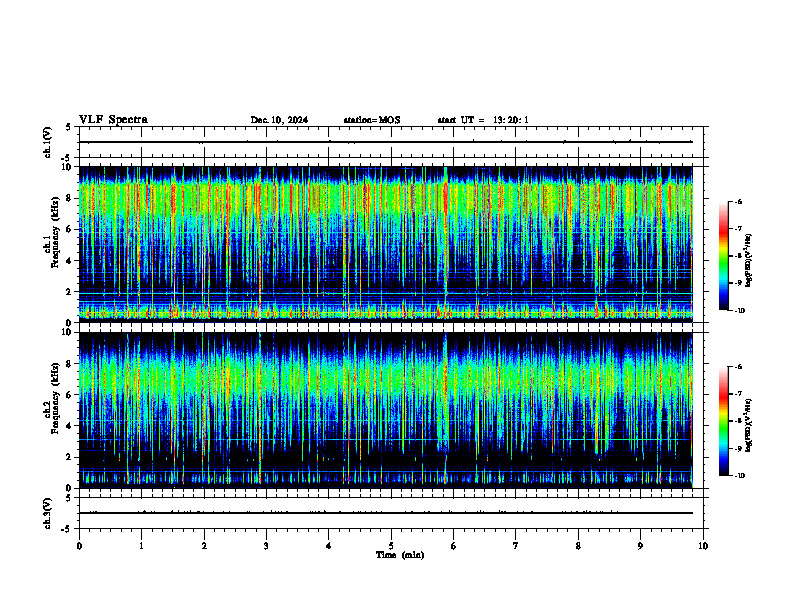Click inside the ch.2 spectrogram panel
Image resolution: width=792 pixels, height=612 pixels.
pyautogui.click(x=386, y=410)
